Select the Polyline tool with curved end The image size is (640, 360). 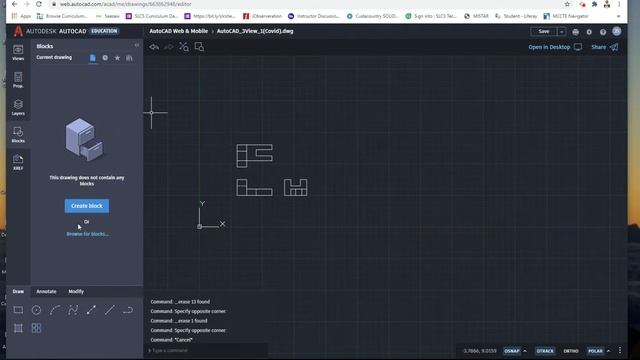[x=128, y=310]
